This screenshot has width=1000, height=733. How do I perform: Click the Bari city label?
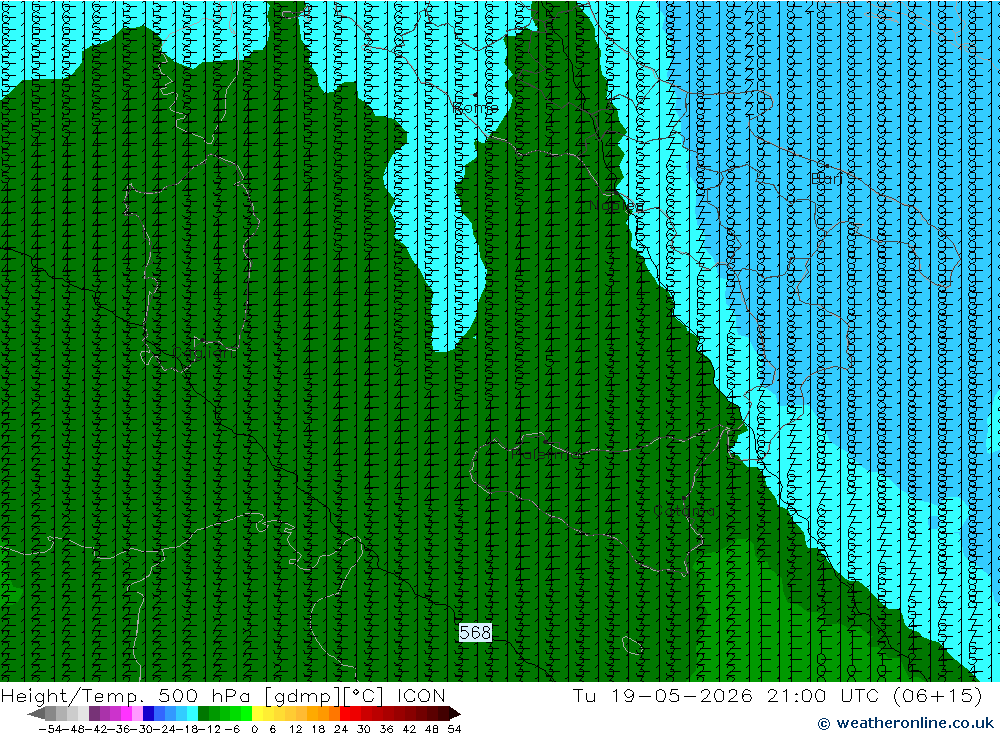[x=827, y=179]
